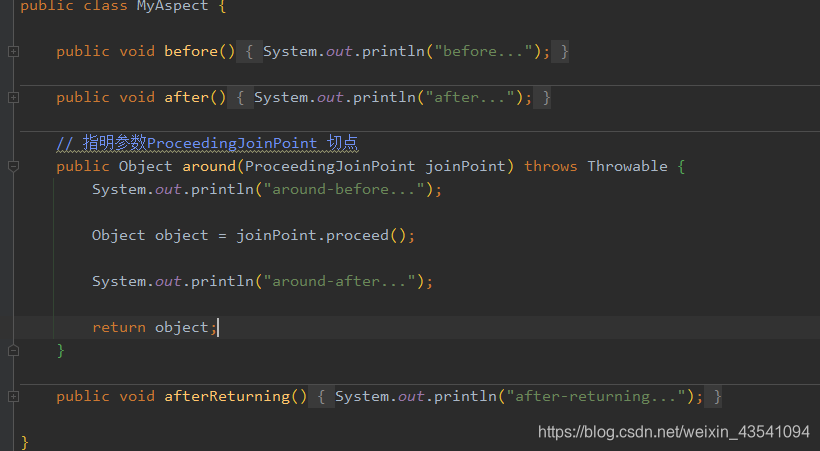The height and width of the screenshot is (451, 820).
Task: Click the Throwable exception type
Action: (627, 166)
